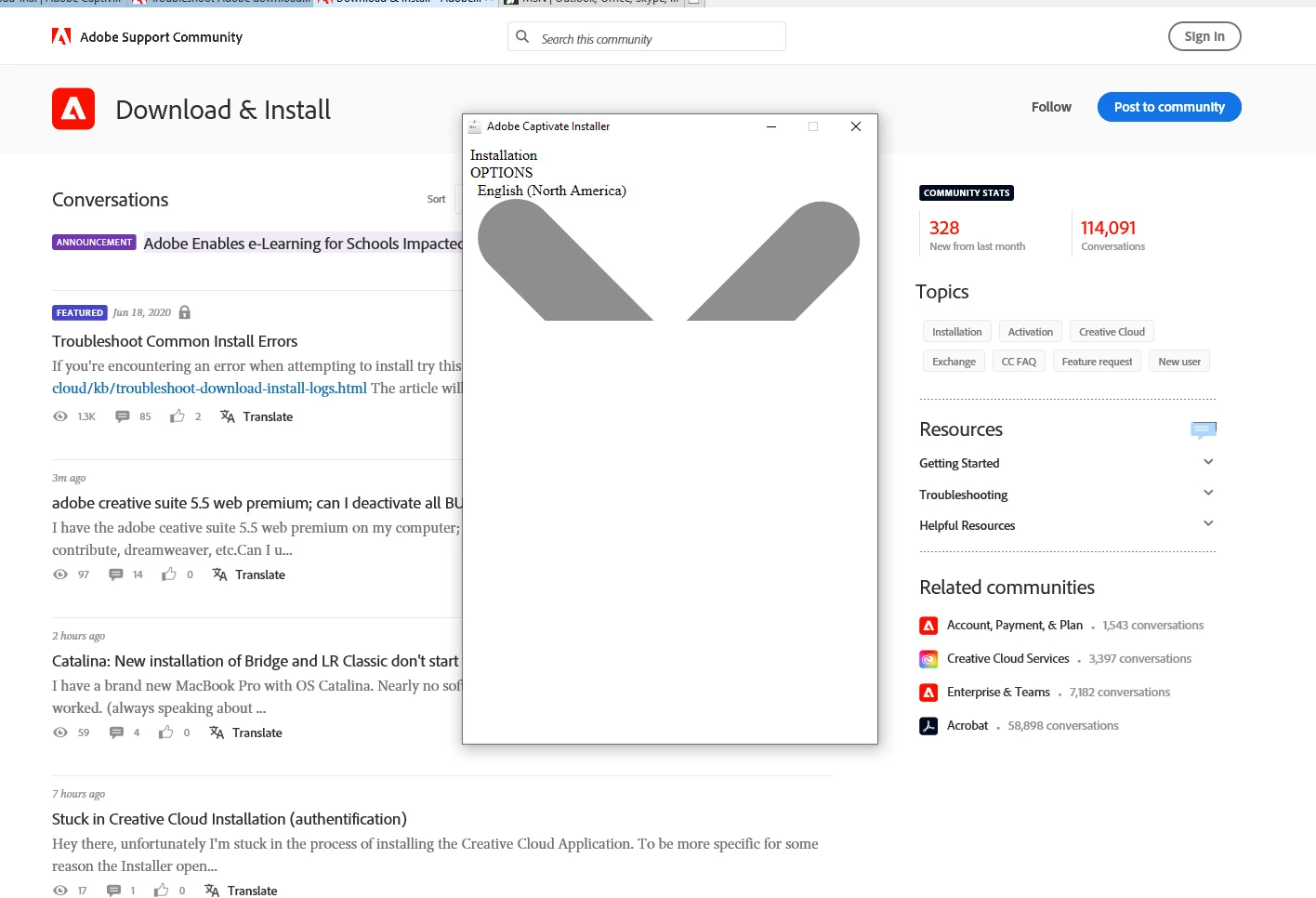The image size is (1316, 898).
Task: Click the translate icon in the Stuck in Creative Cloud post
Action: click(x=212, y=891)
